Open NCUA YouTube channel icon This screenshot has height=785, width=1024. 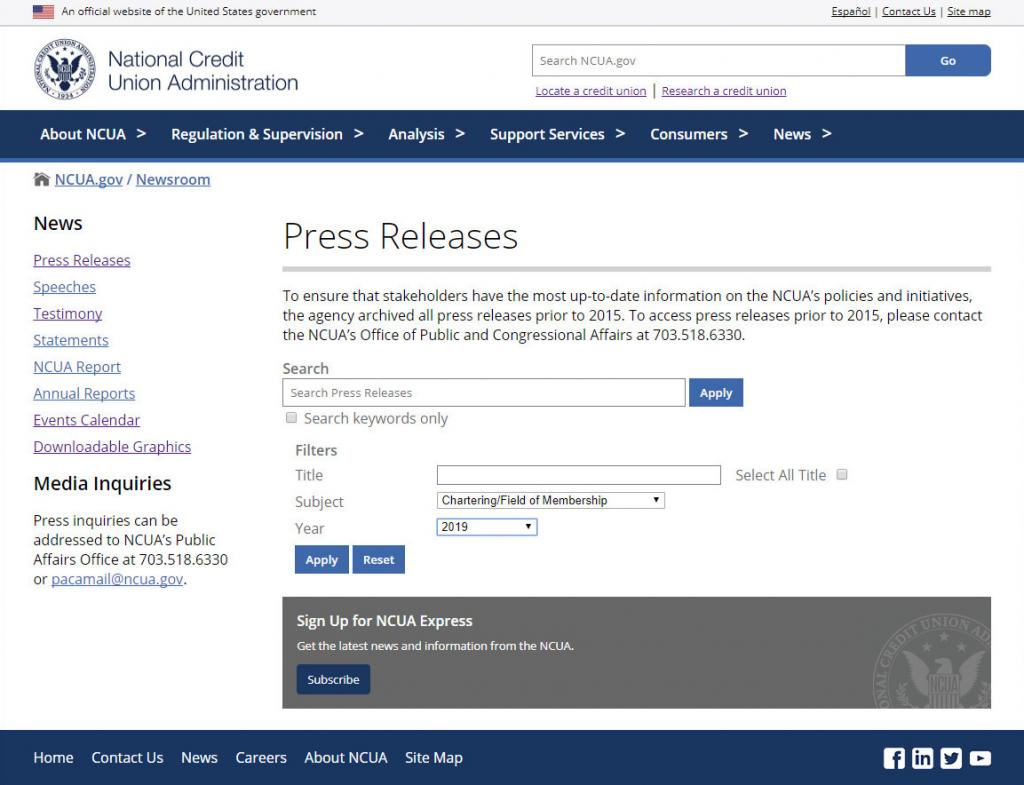pos(980,758)
